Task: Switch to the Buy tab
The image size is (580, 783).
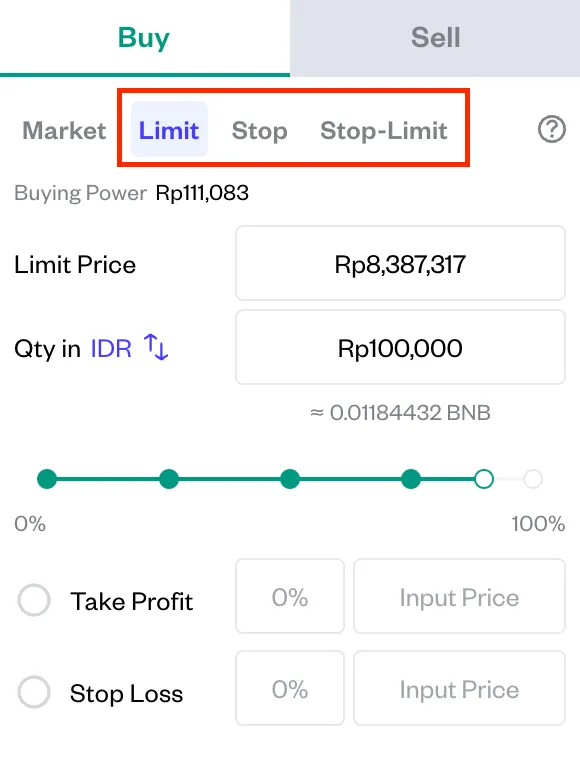Action: click(144, 38)
